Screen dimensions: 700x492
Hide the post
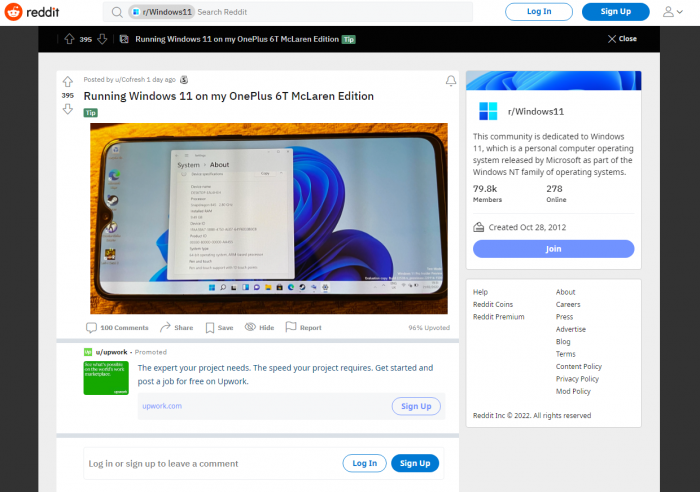tap(259, 328)
